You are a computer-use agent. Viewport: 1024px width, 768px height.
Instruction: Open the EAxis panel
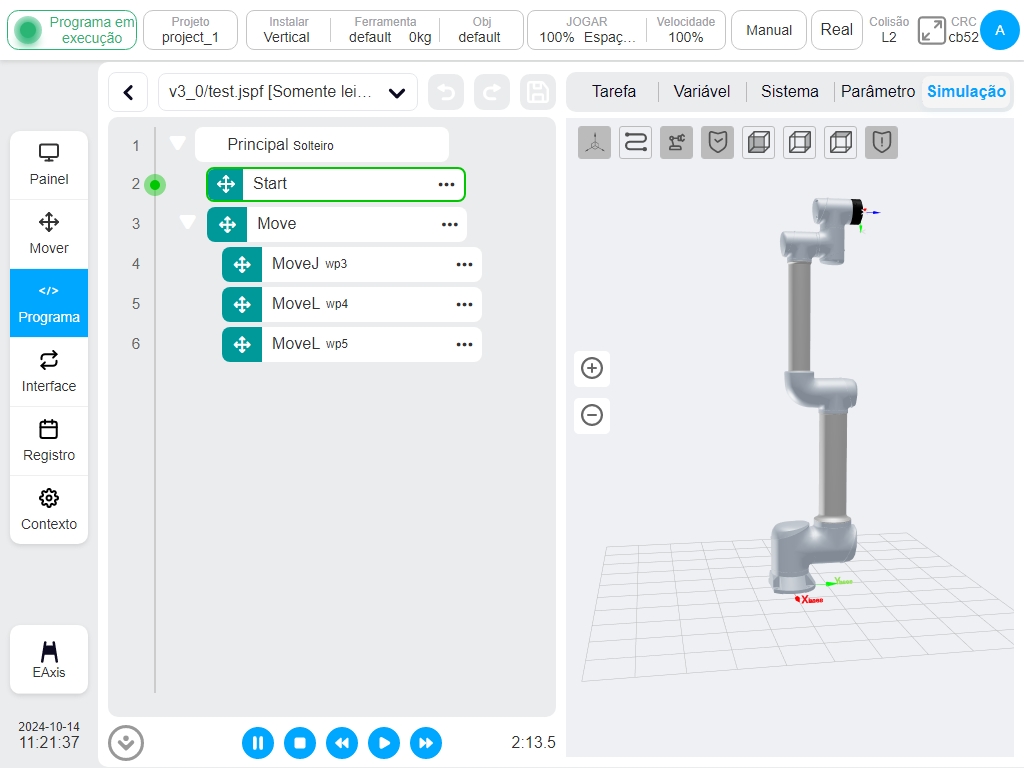[x=49, y=660]
